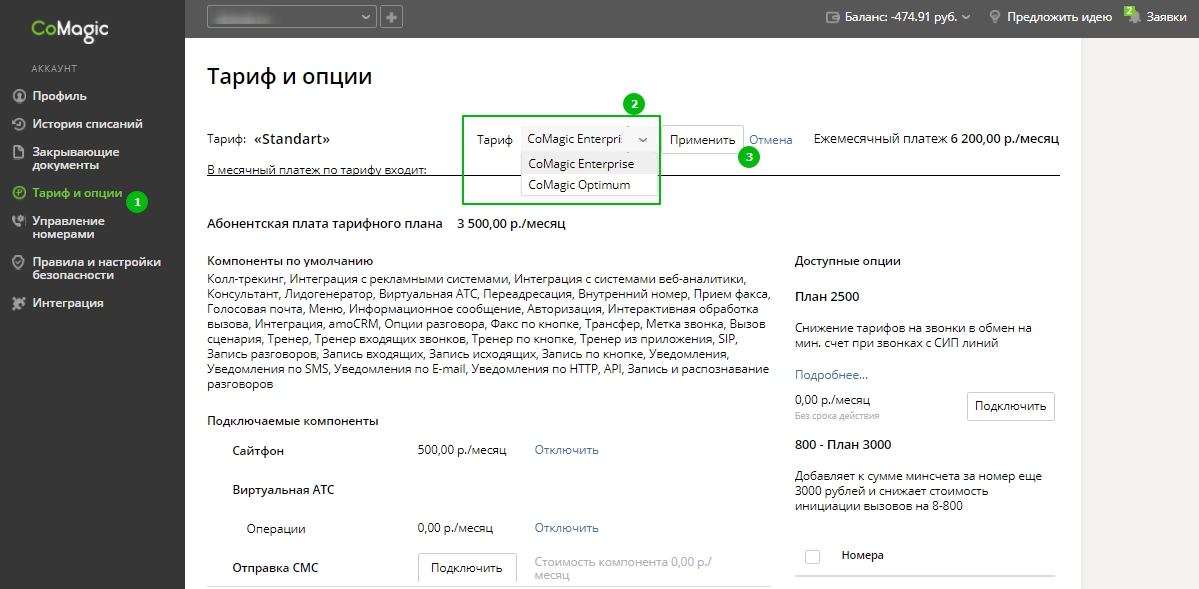Open Заявки notifications
This screenshot has width=1199, height=589.
coord(1165,16)
